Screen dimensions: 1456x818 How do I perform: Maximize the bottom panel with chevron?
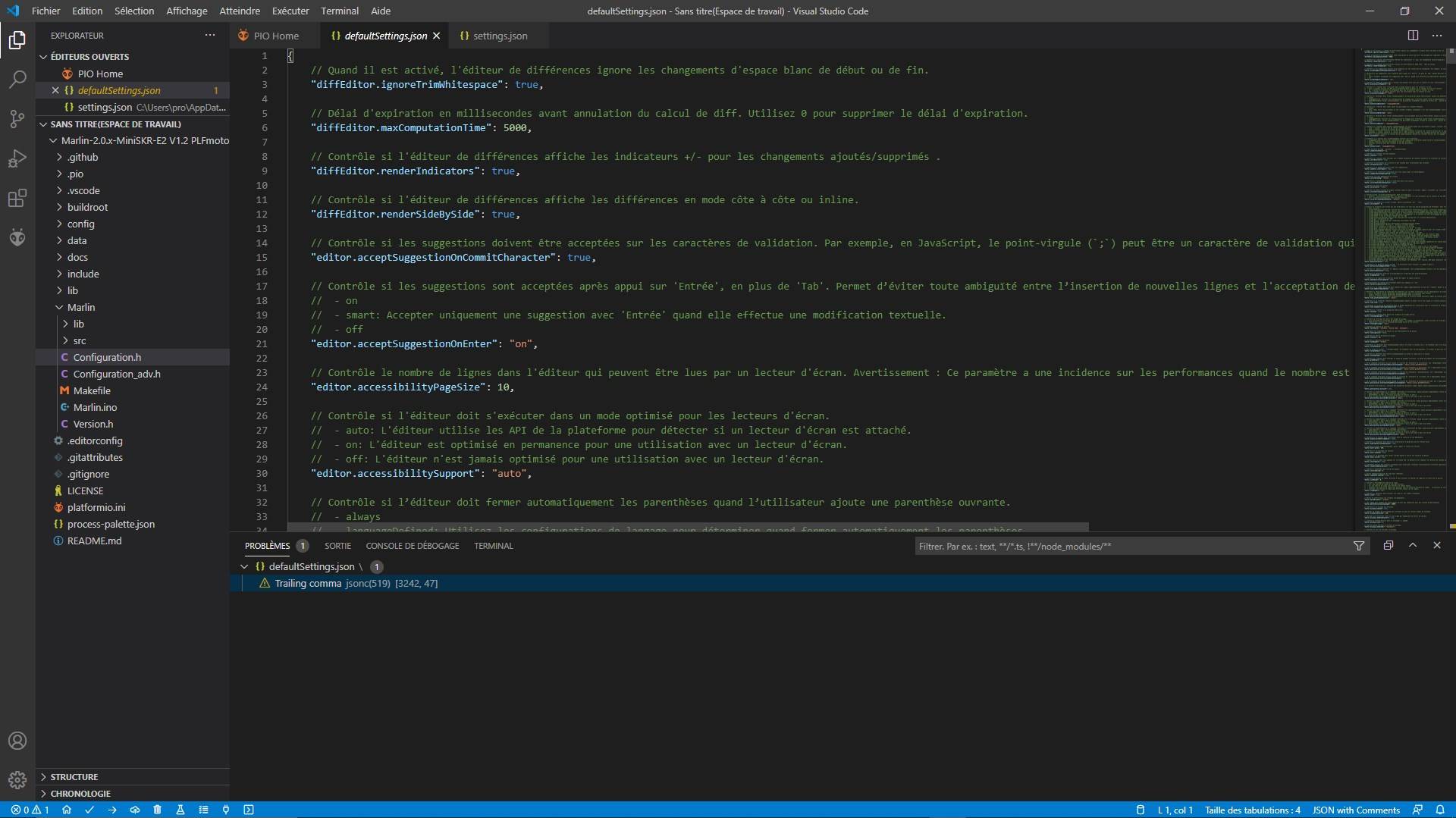click(1413, 545)
